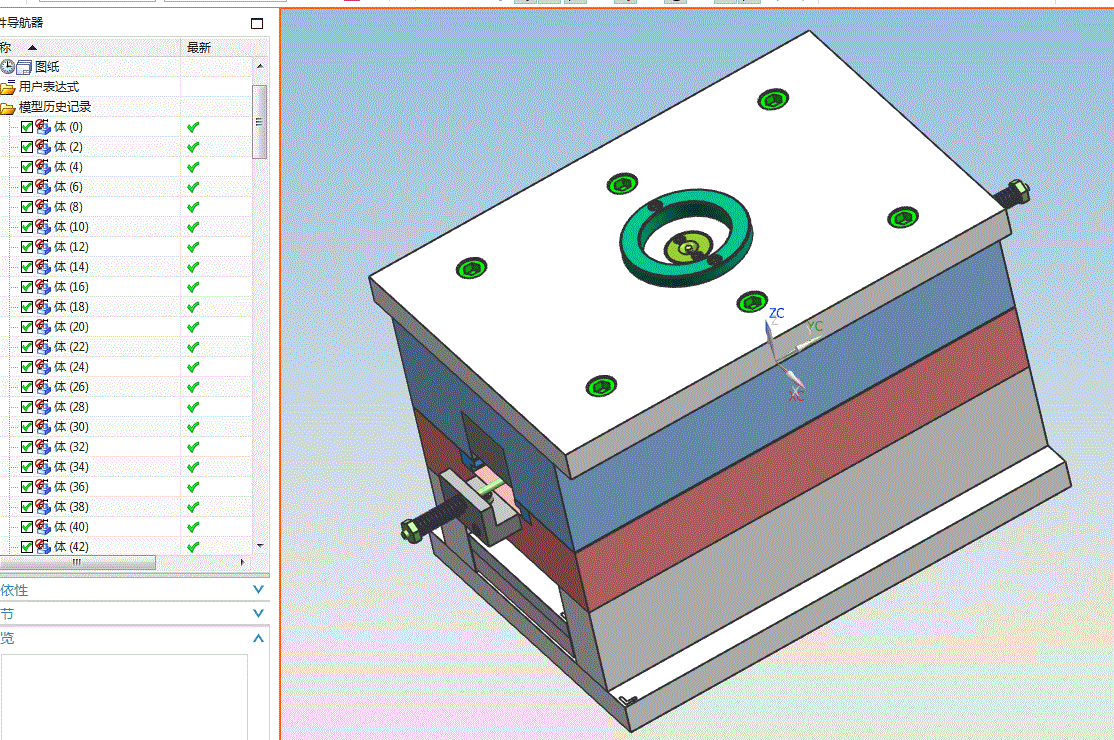Uncheck the 体 (2) checkbox
The width and height of the screenshot is (1114, 740).
pyautogui.click(x=27, y=147)
